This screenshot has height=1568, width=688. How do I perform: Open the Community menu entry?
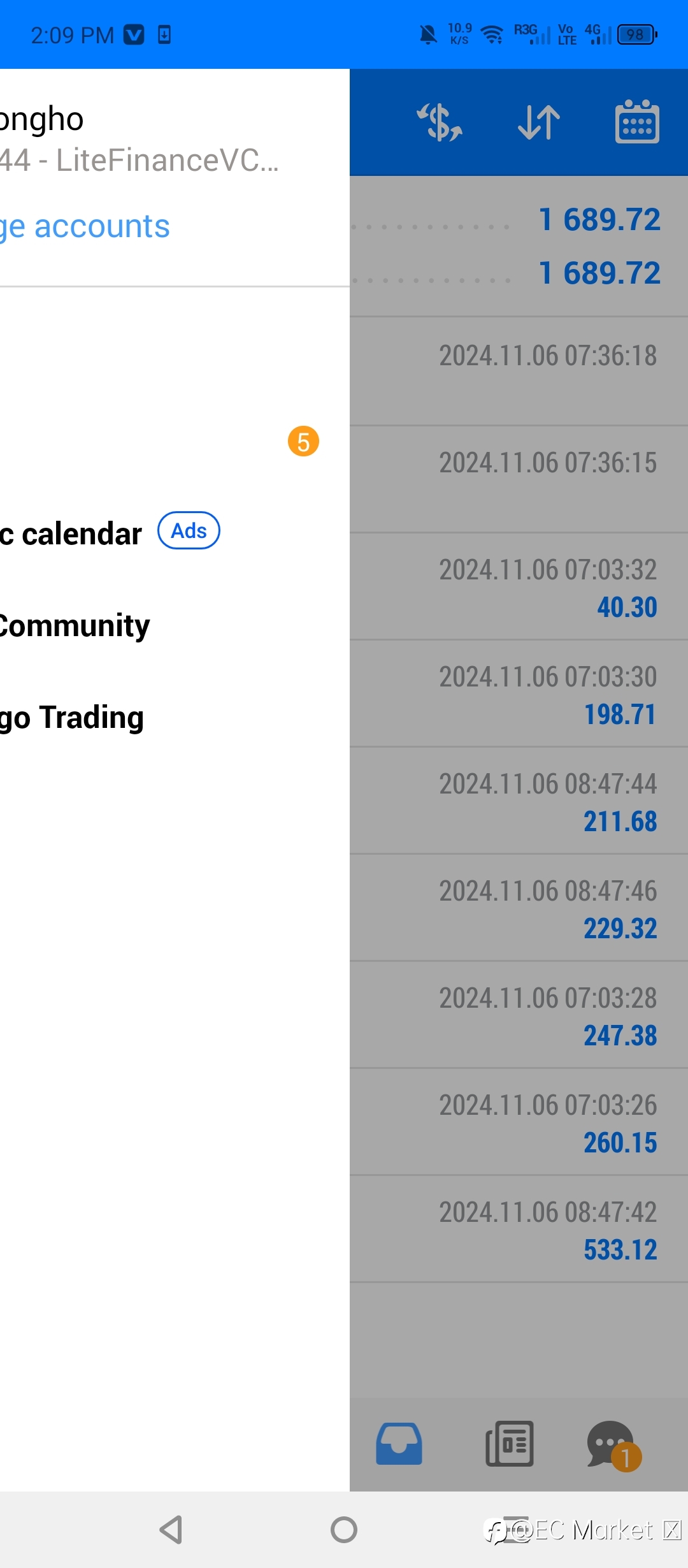click(73, 626)
